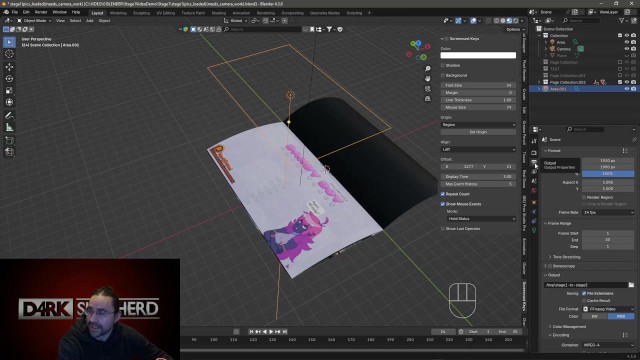Click the RGB color mode button

621,316
